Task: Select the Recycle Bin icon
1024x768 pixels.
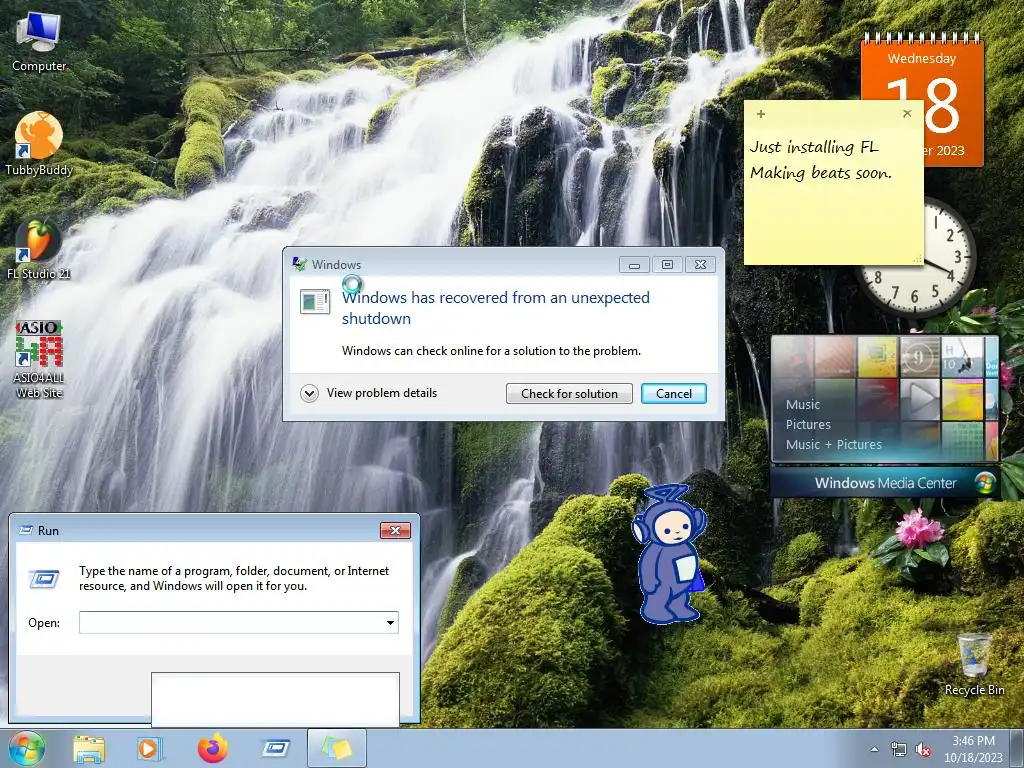Action: point(974,664)
